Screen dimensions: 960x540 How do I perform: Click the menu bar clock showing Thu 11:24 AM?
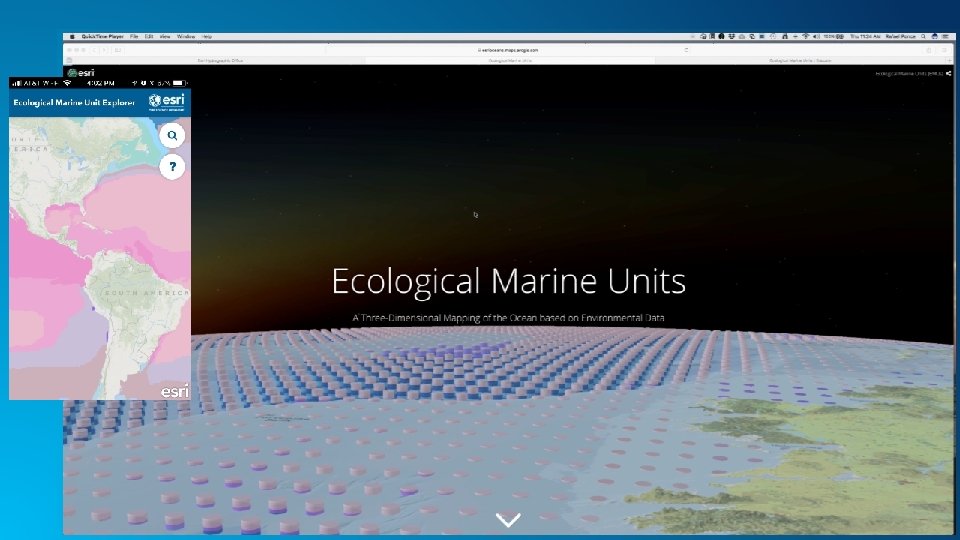[865, 37]
